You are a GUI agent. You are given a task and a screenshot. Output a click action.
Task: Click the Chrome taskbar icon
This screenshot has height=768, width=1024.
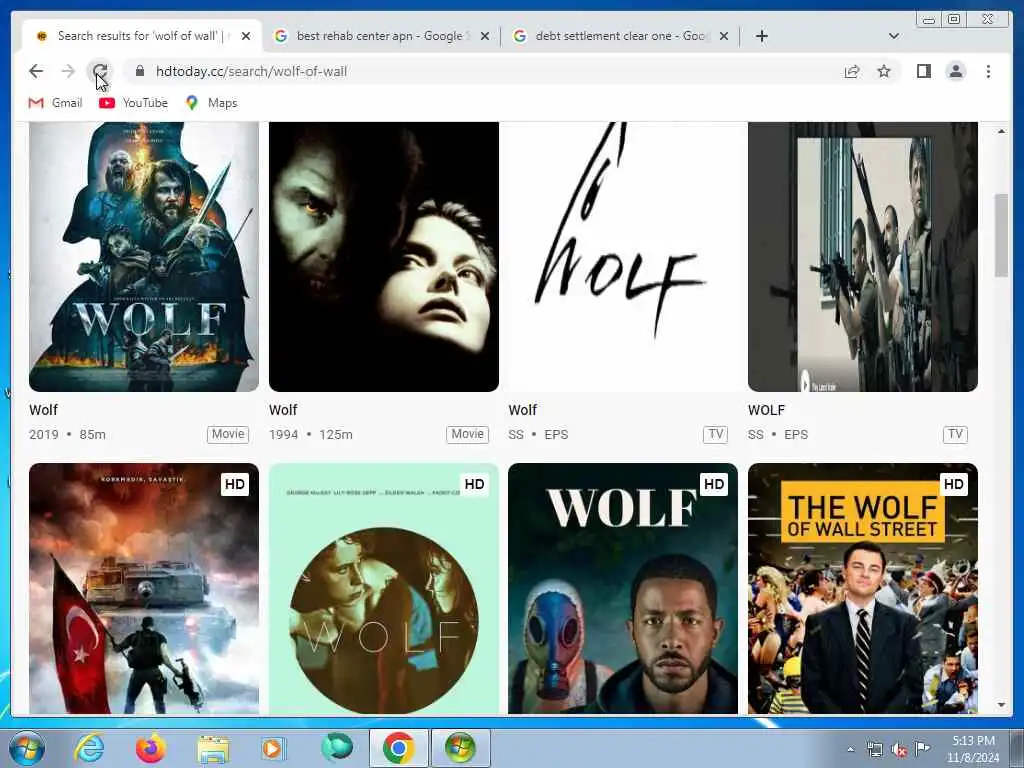(398, 748)
